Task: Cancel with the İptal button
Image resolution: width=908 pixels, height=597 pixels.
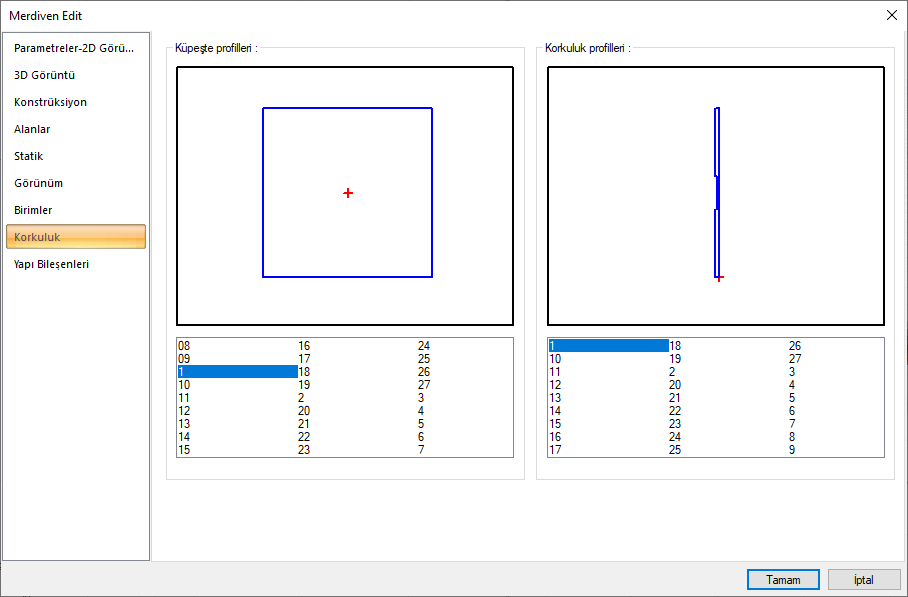Action: (863, 580)
